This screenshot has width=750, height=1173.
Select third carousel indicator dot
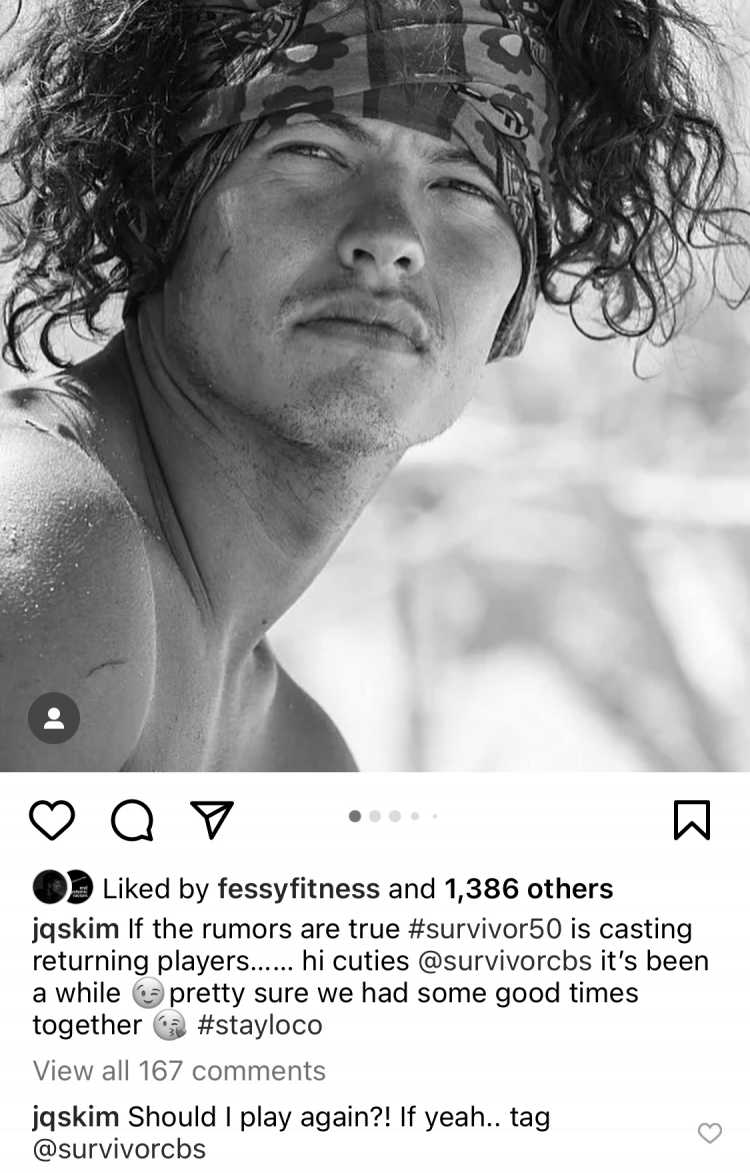click(395, 815)
